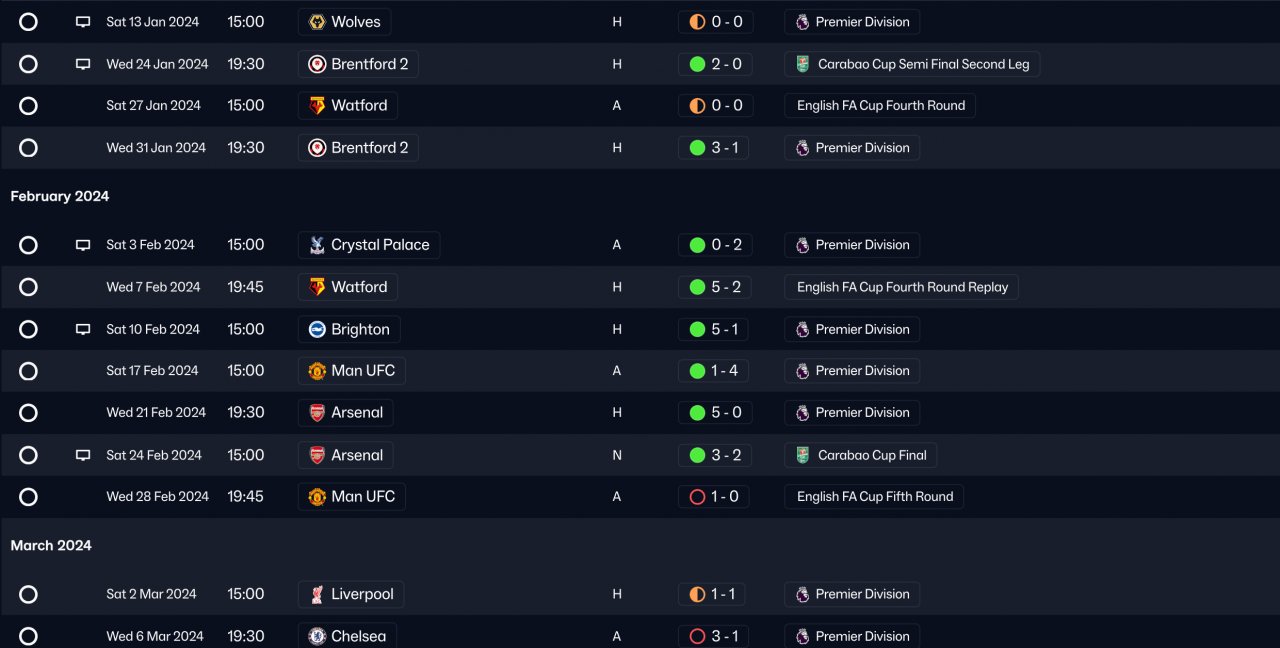Click TV icon on Carabao Cup Final row
Screen dimensions: 1280x648
(x=83, y=455)
